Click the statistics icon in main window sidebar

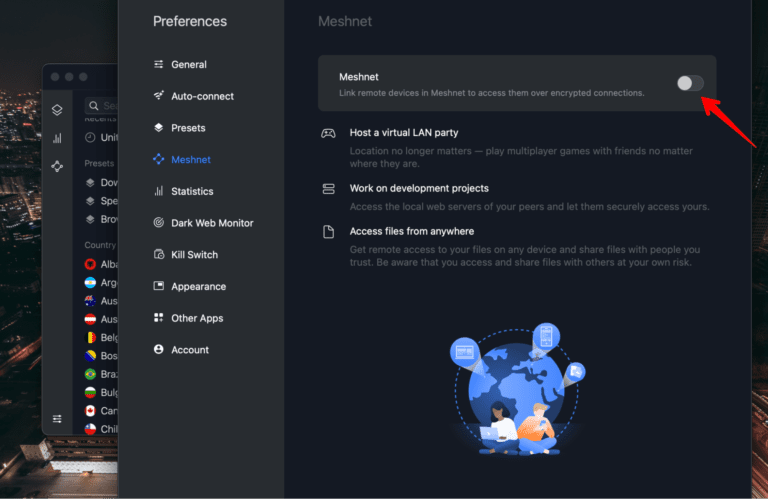pos(57,138)
